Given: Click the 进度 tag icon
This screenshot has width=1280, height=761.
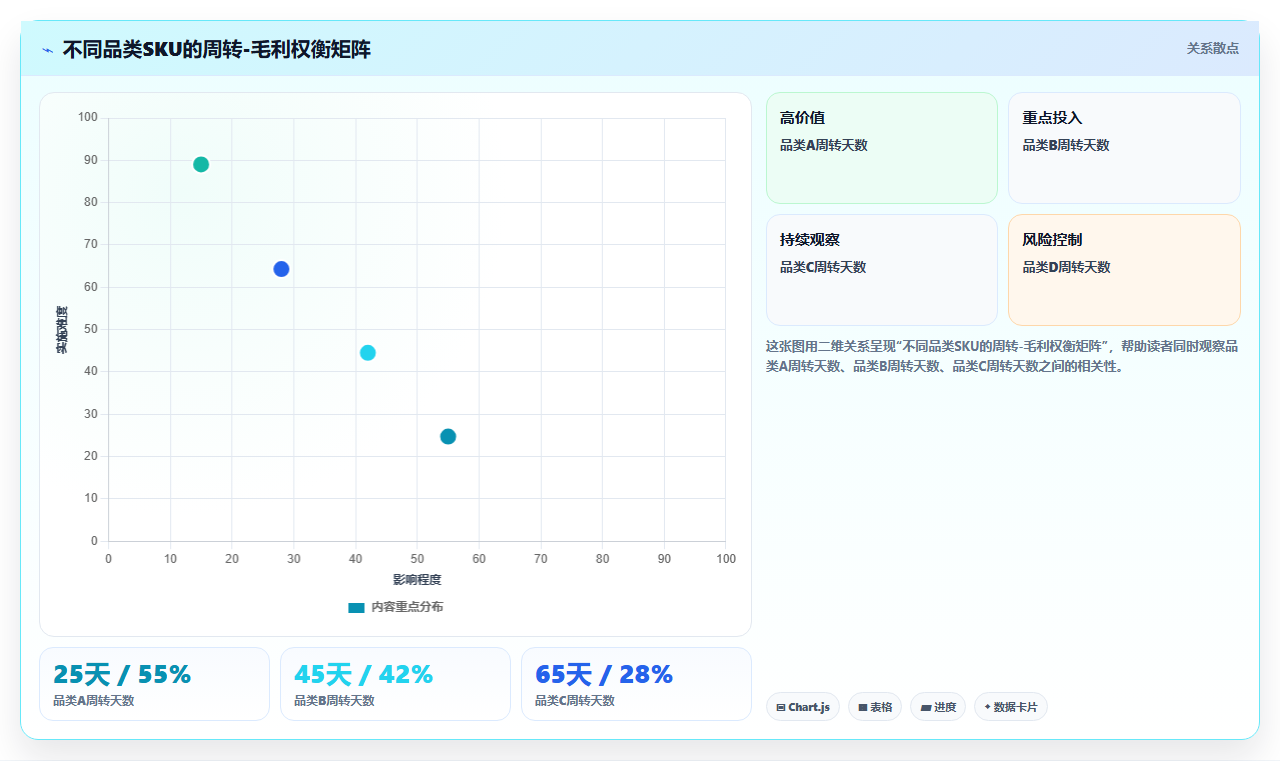Looking at the screenshot, I should click(926, 707).
